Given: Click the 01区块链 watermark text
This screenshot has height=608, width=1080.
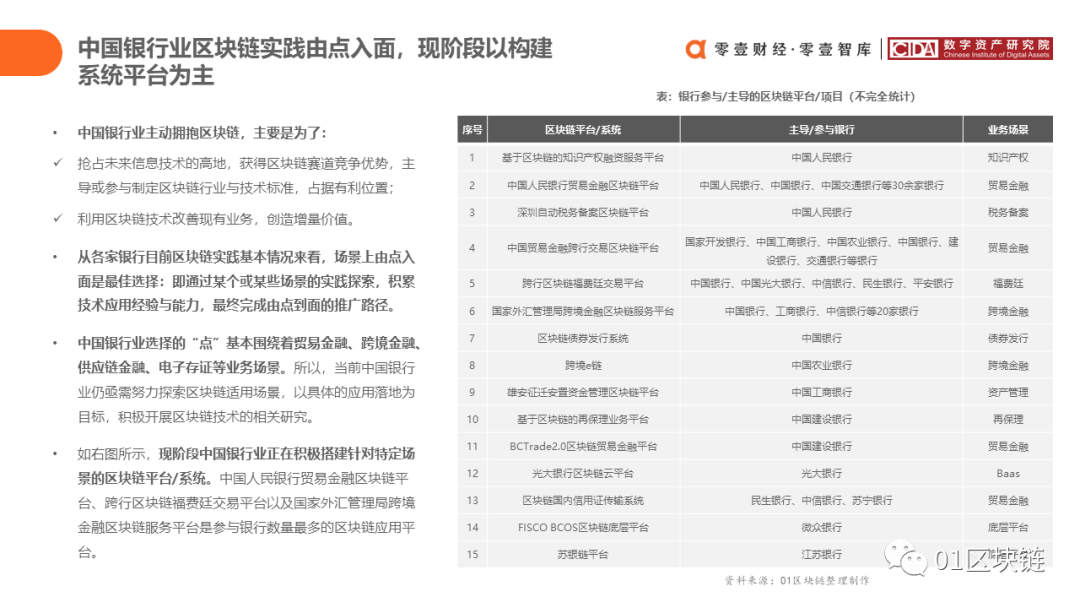Looking at the screenshot, I should coord(990,560).
